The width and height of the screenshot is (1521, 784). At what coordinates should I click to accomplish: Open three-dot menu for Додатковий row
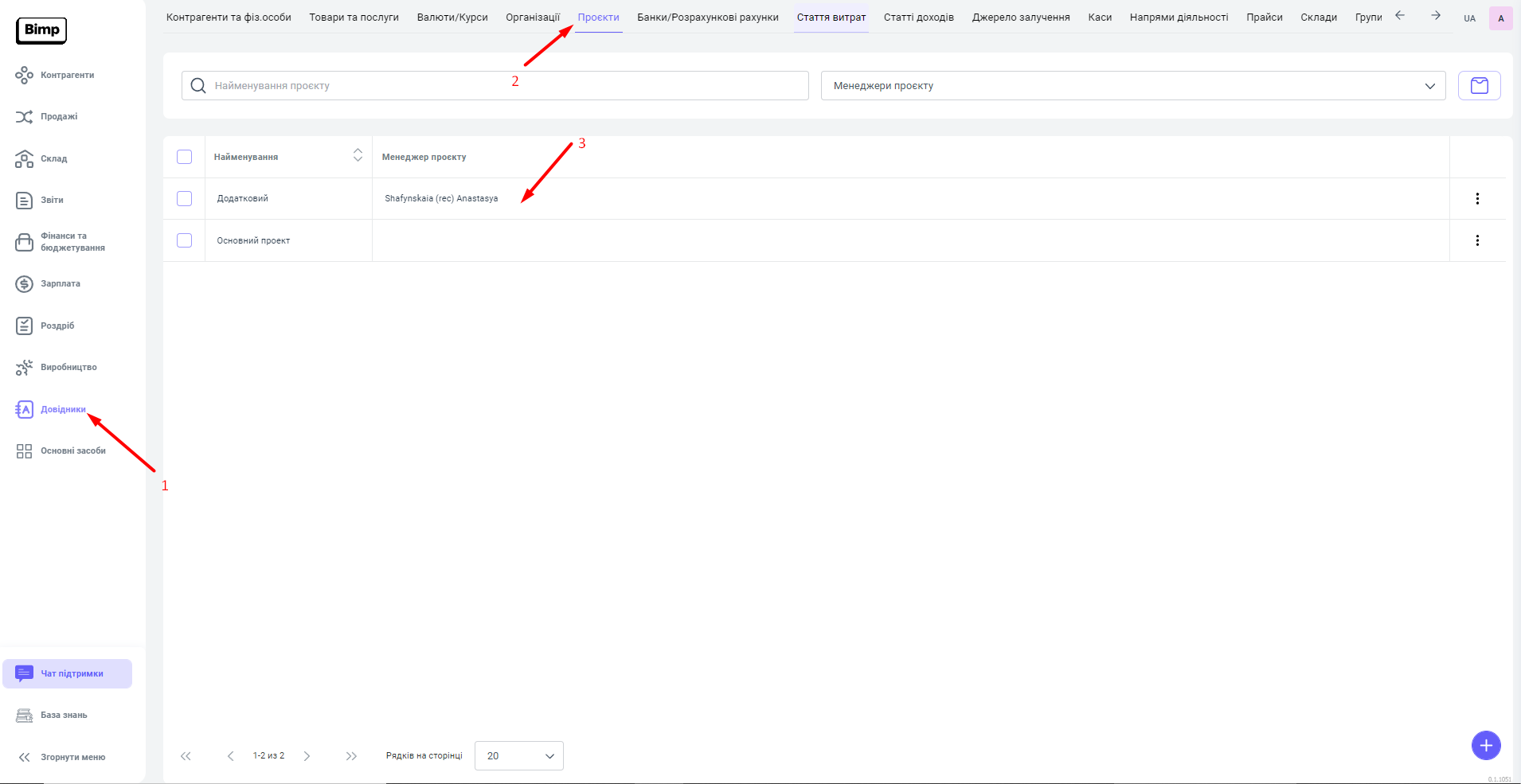click(1477, 199)
